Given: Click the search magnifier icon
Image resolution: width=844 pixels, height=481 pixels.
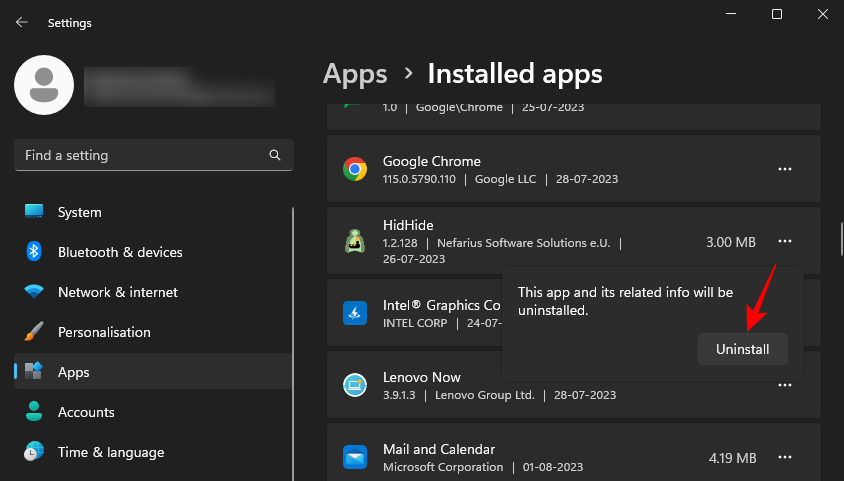Looking at the screenshot, I should (x=275, y=155).
